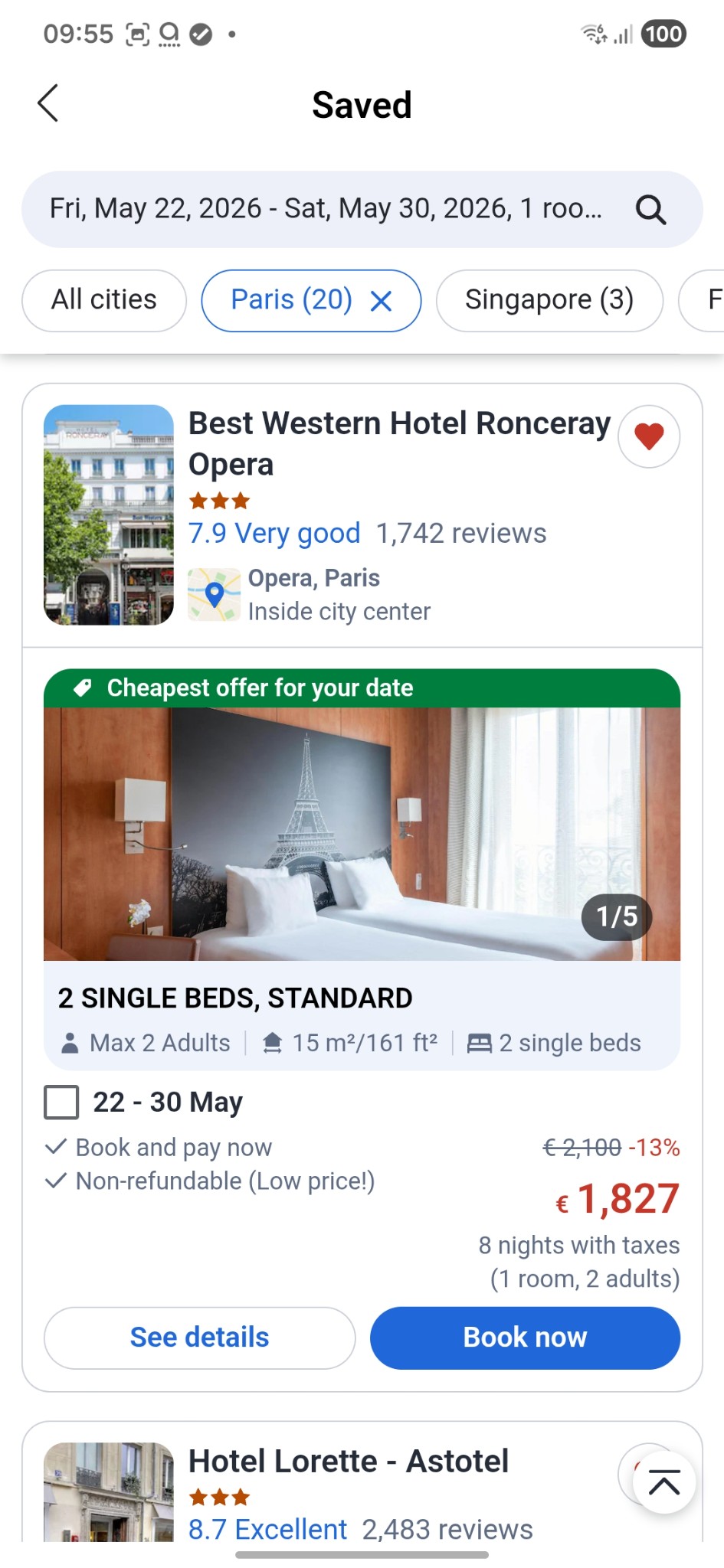This screenshot has width=724, height=1568.
Task: Unsave Best Western via heart icon
Action: click(x=649, y=436)
